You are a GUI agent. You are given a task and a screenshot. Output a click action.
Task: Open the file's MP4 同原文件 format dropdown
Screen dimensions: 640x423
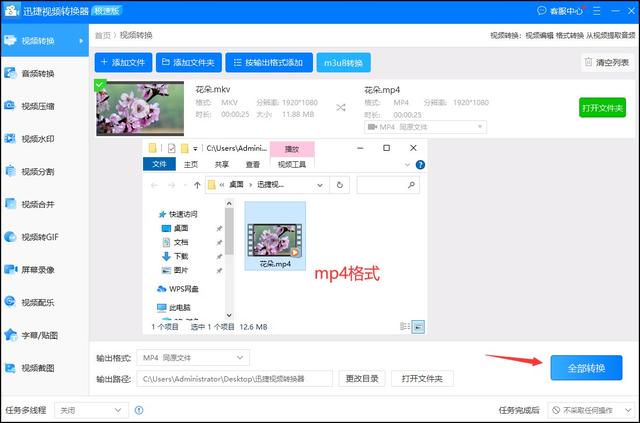(x=425, y=127)
